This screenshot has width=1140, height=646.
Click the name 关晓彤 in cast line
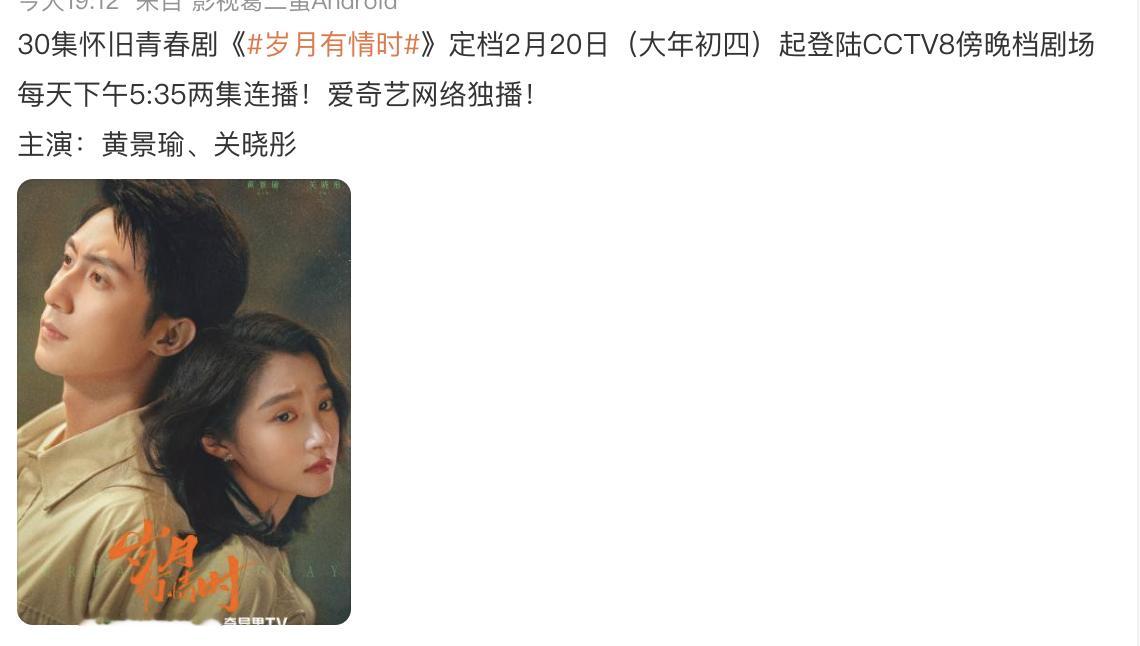point(255,145)
